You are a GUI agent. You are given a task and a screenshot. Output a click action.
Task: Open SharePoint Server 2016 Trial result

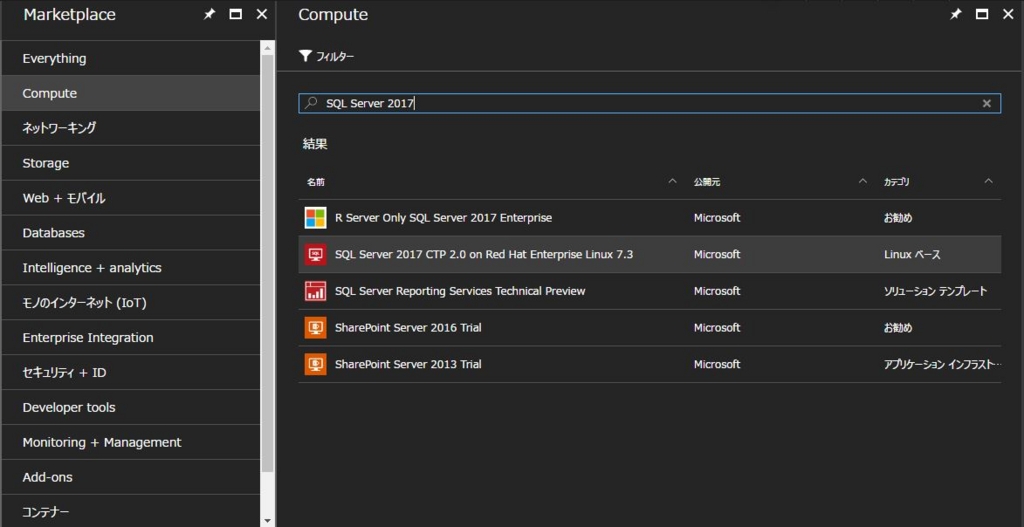pyautogui.click(x=408, y=327)
